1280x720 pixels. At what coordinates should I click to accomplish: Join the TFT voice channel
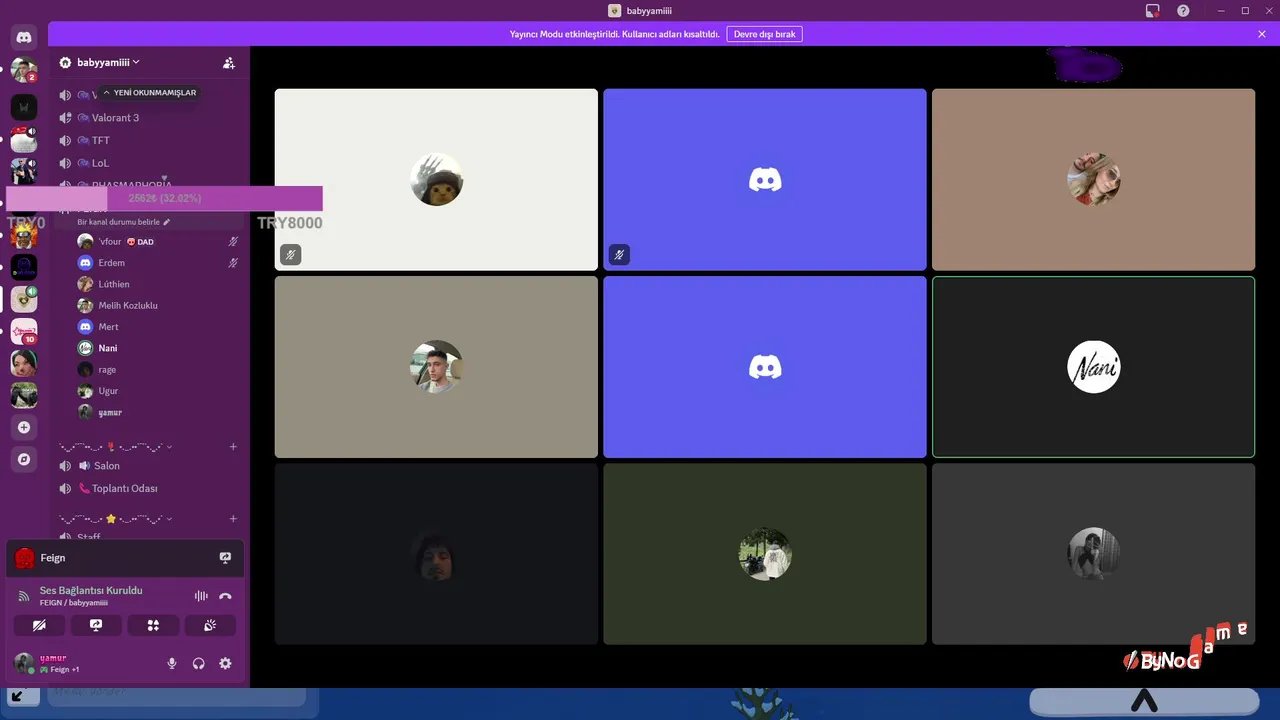(x=148, y=141)
